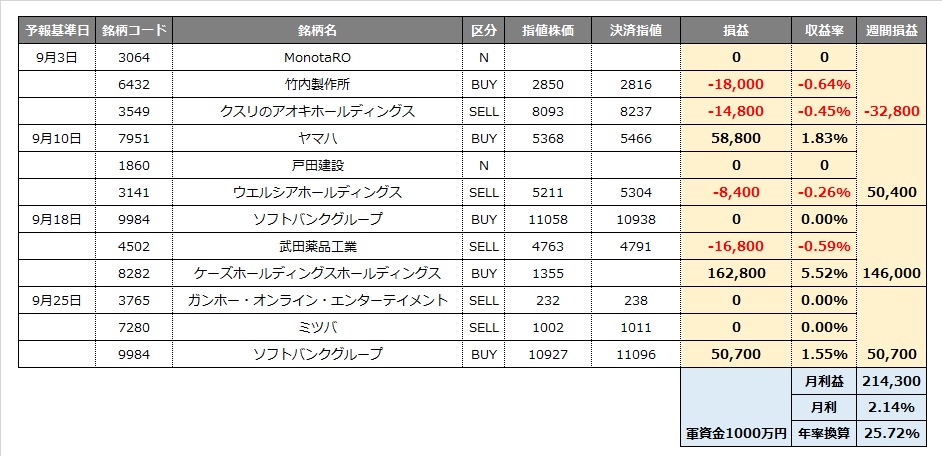Click the 5.52% return rate cell
This screenshot has height=456, width=942.
point(827,272)
